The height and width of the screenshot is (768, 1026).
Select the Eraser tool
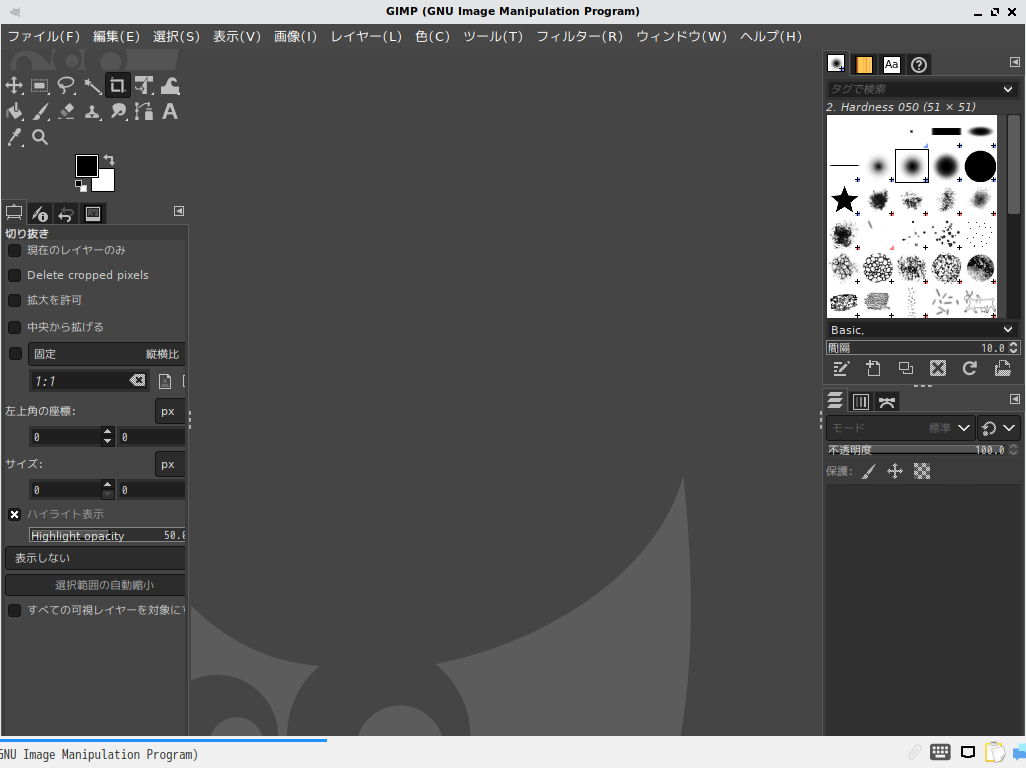tap(66, 112)
